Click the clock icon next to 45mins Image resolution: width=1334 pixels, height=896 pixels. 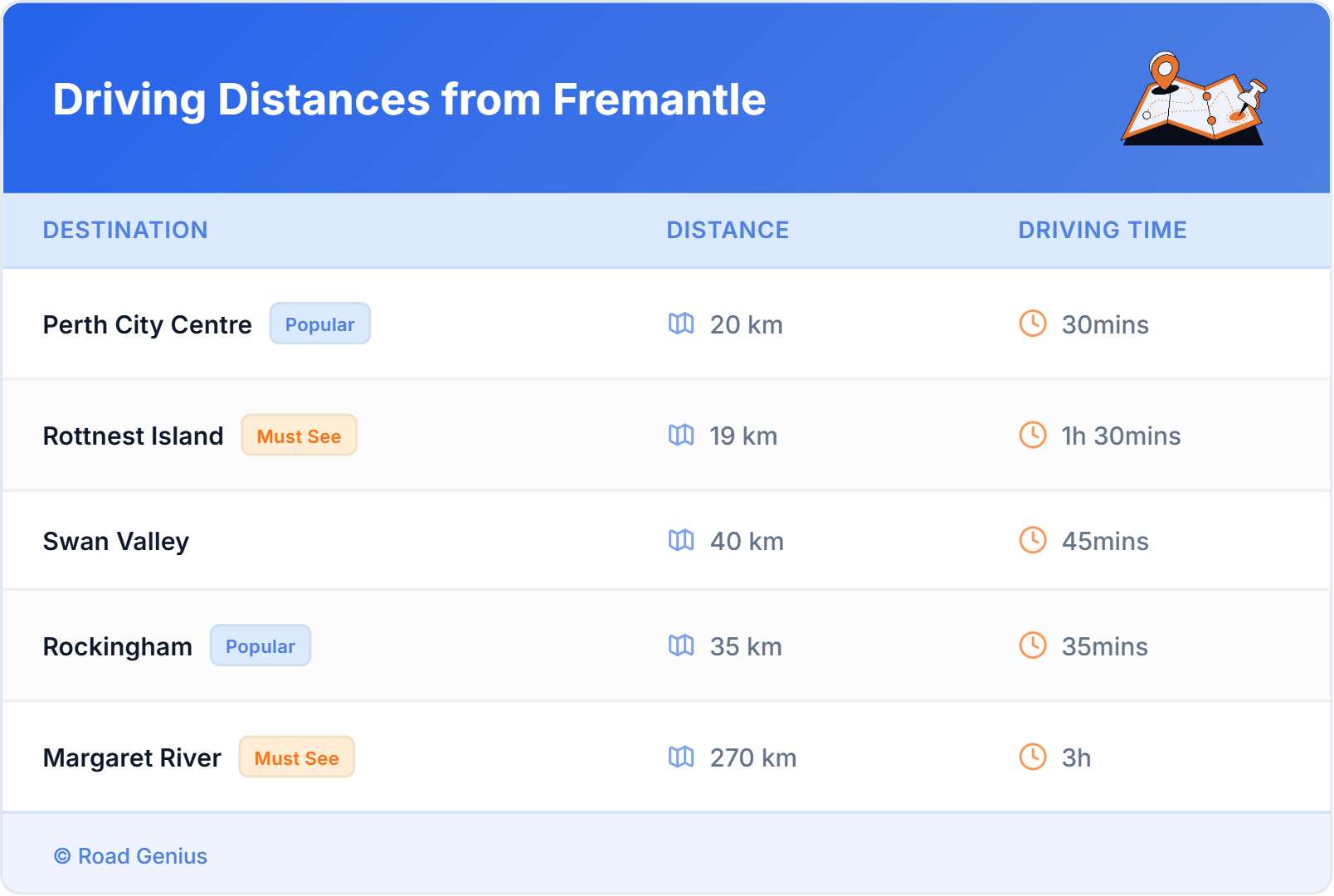[x=1032, y=541]
